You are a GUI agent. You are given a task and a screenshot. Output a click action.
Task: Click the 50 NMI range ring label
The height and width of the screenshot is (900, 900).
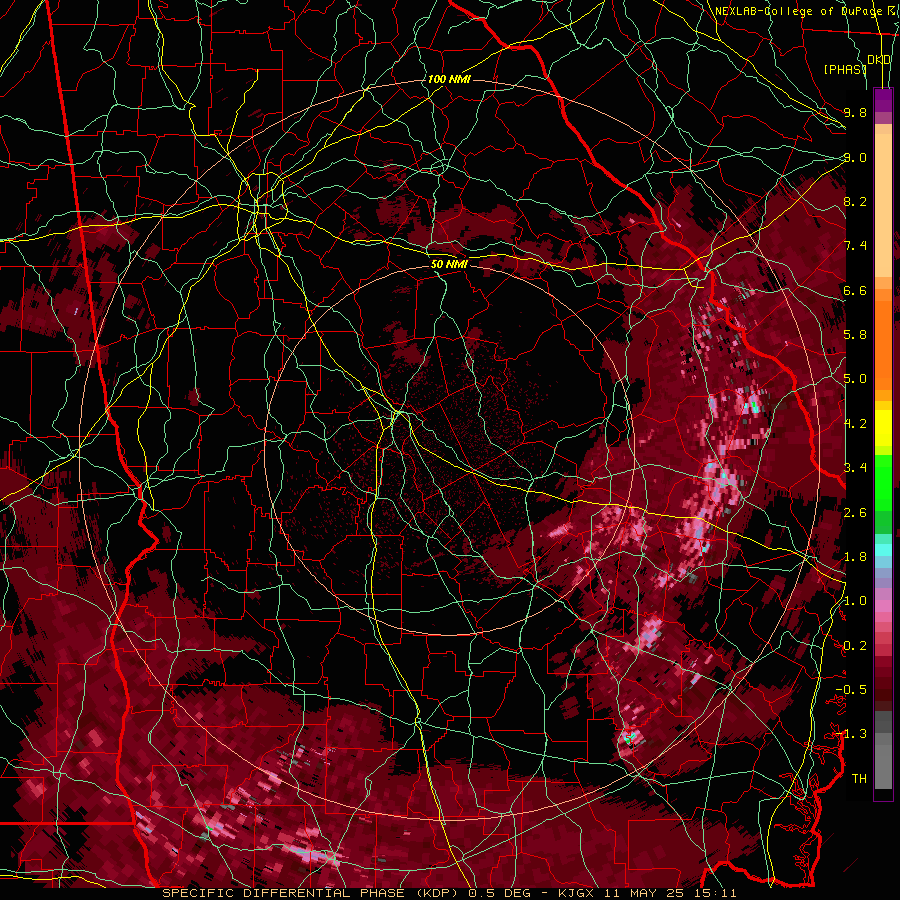point(449,264)
